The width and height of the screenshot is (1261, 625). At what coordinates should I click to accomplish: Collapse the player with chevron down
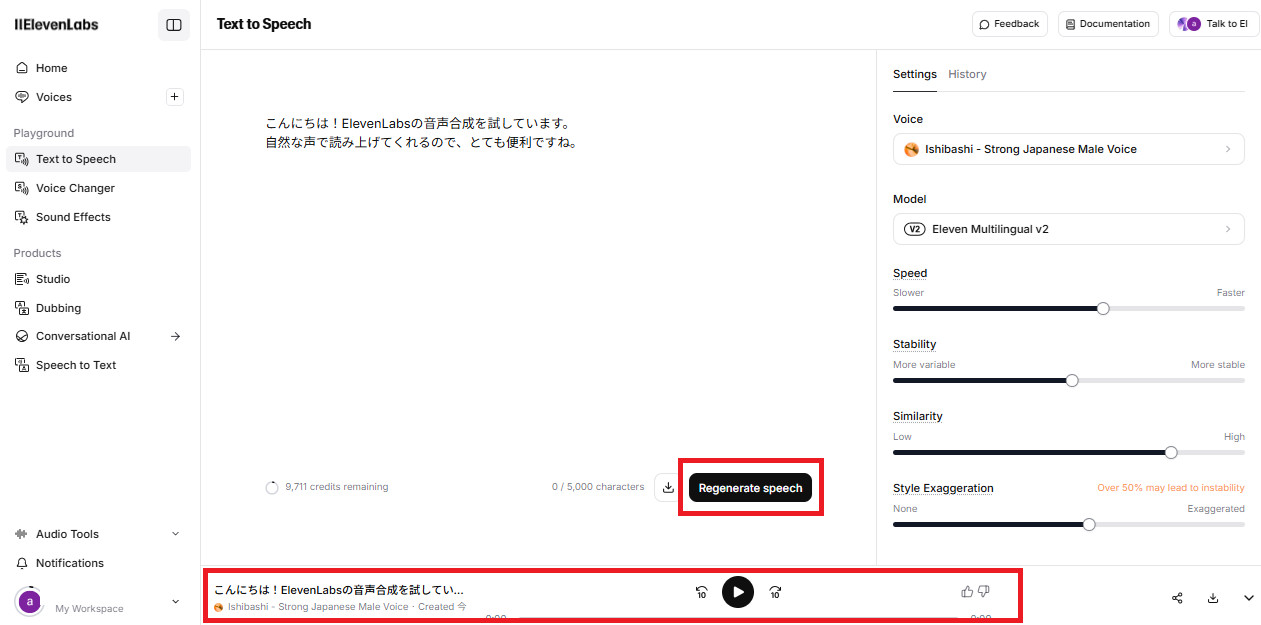tap(1249, 598)
